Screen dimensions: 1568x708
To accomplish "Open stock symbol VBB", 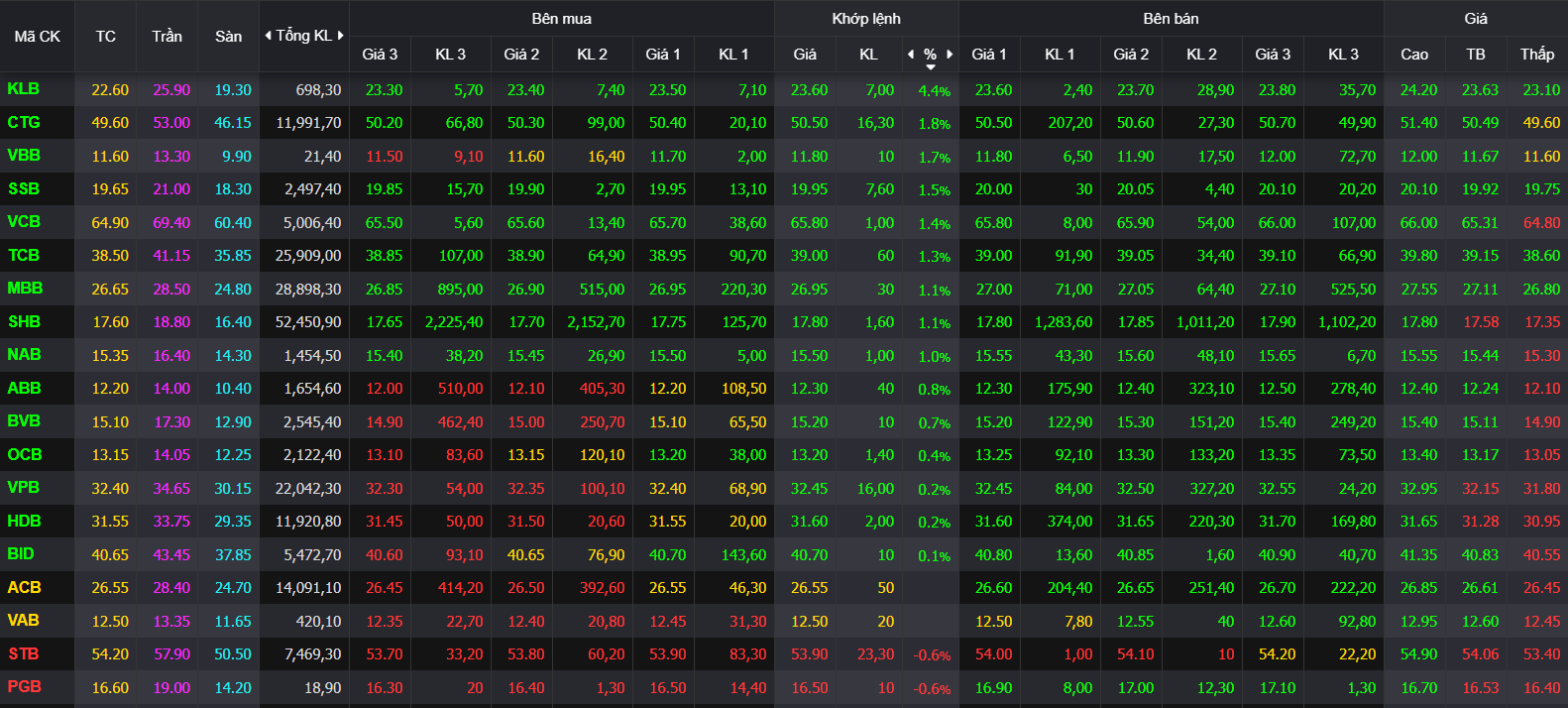I will (x=24, y=156).
